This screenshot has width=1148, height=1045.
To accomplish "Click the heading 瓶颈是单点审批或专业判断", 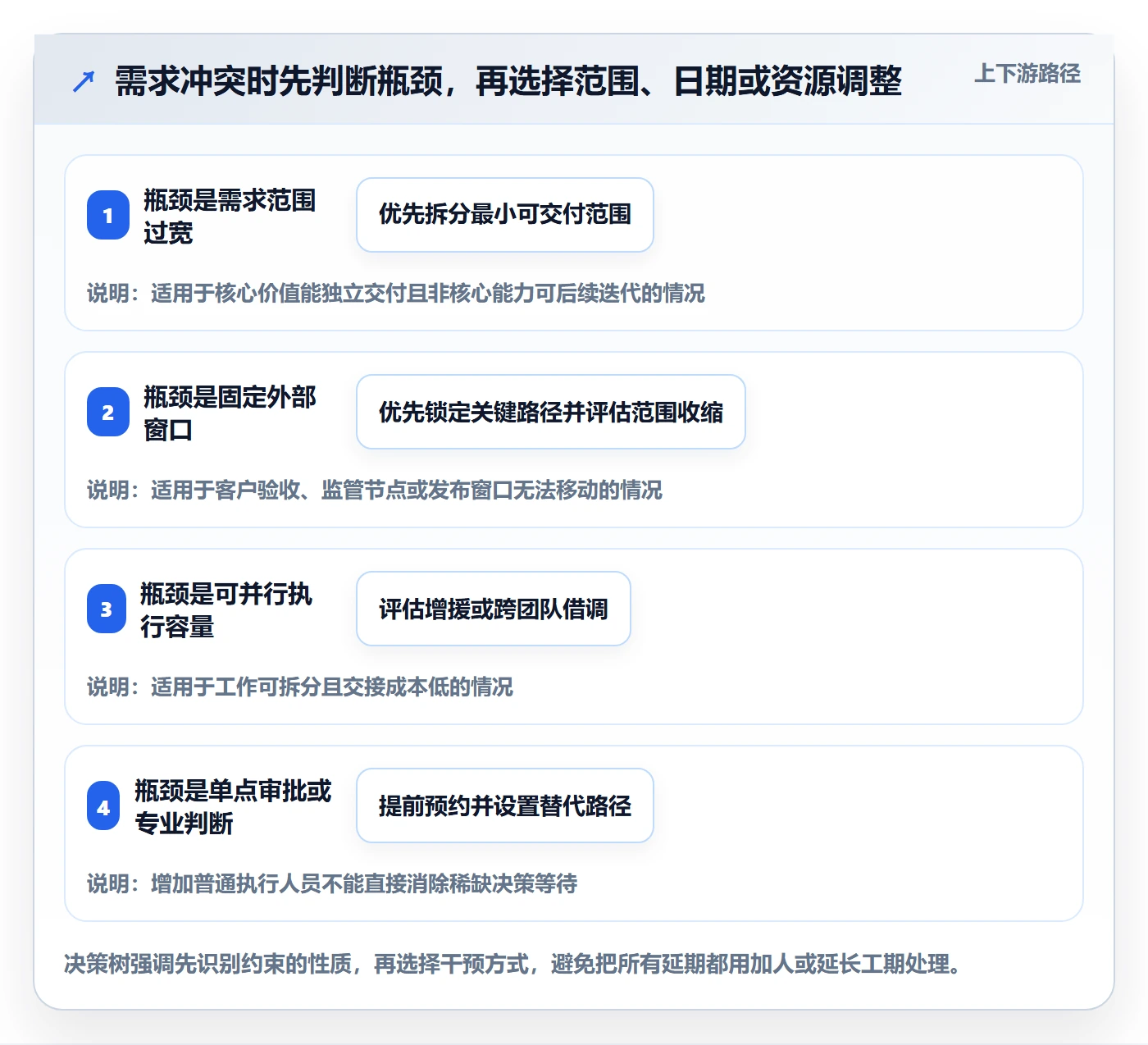I will [x=233, y=806].
